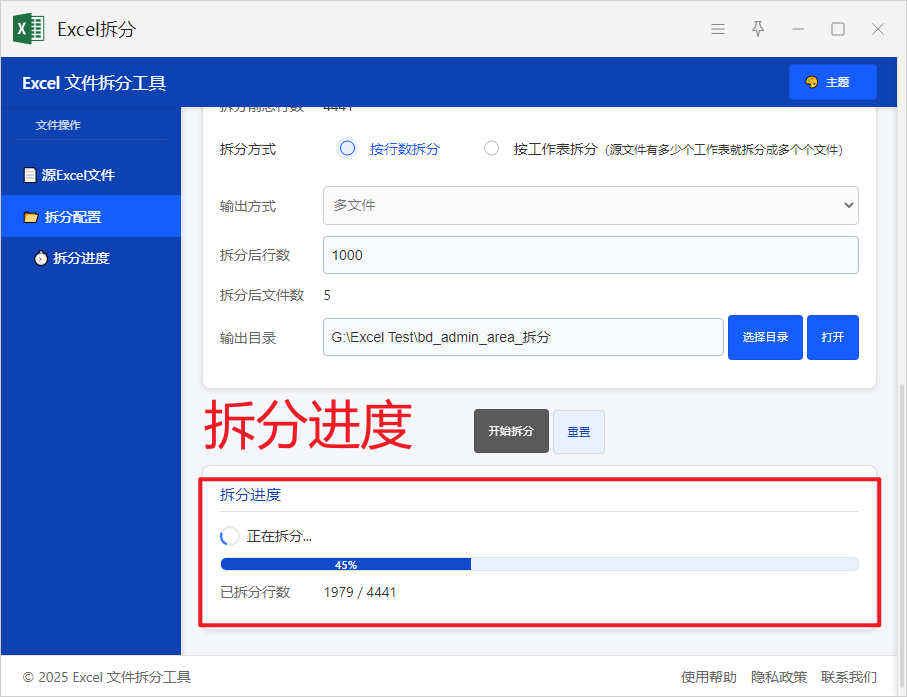Pin the window with the pin icon
Image resolution: width=907 pixels, height=697 pixels.
pos(758,29)
